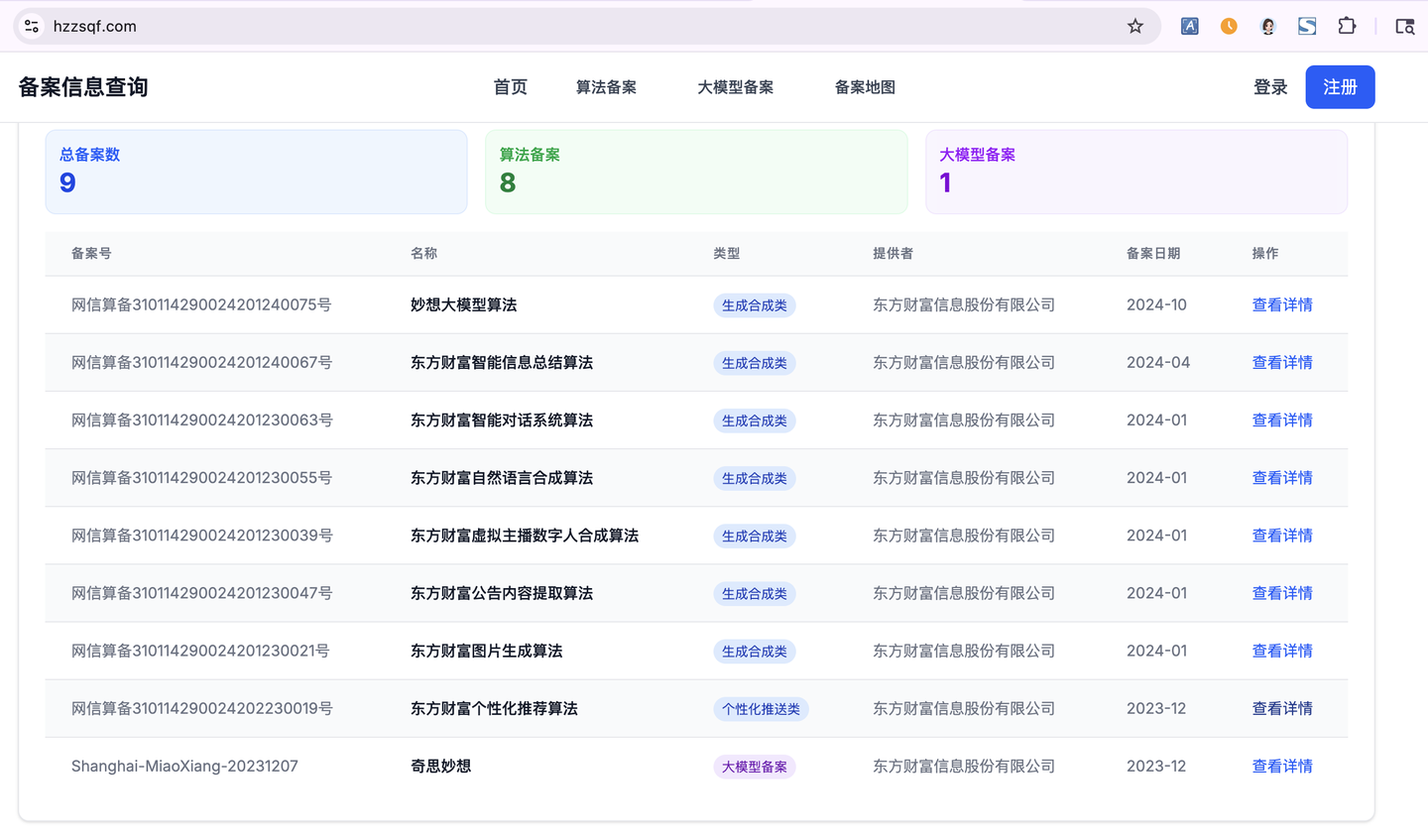Click the tab search icon

click(x=1404, y=27)
